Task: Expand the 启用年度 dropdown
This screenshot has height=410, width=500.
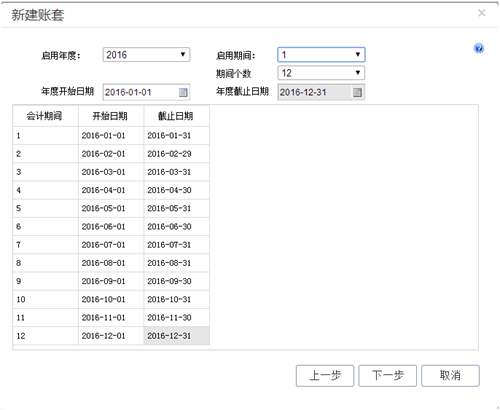Action: [x=183, y=54]
